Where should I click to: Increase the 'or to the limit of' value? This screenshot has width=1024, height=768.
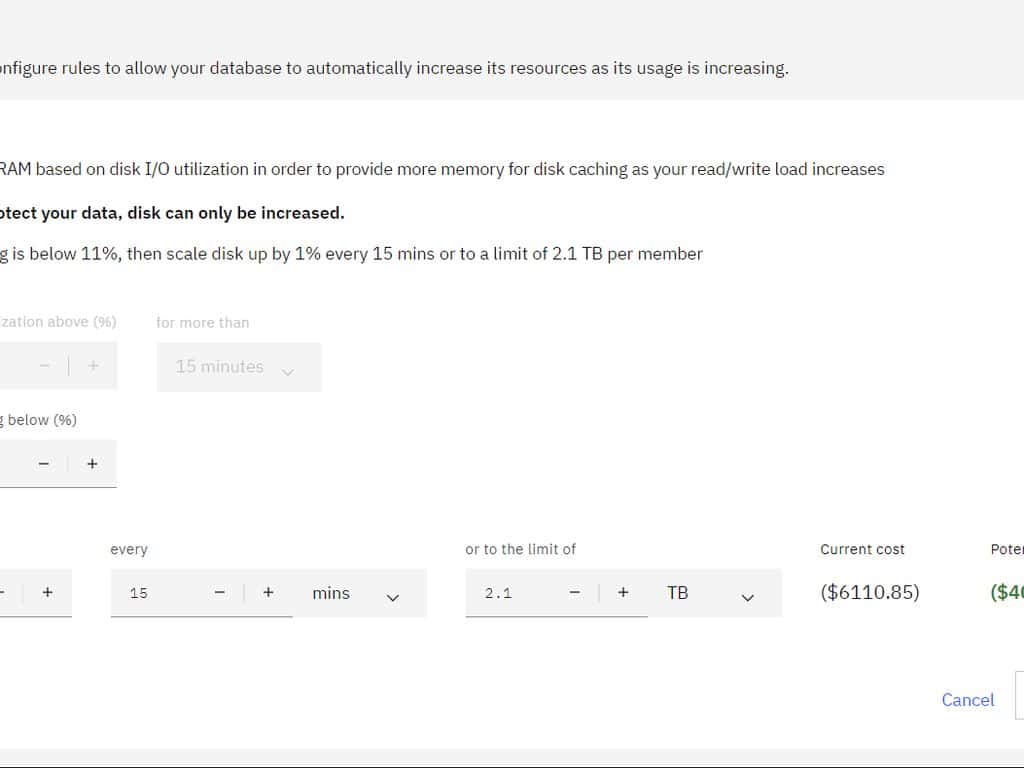(x=623, y=593)
